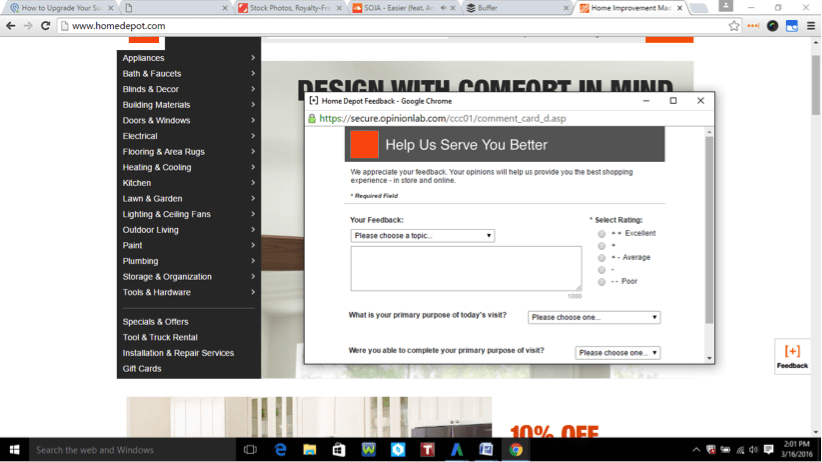
Task: Switch to the Buffer tab
Action: (517, 8)
